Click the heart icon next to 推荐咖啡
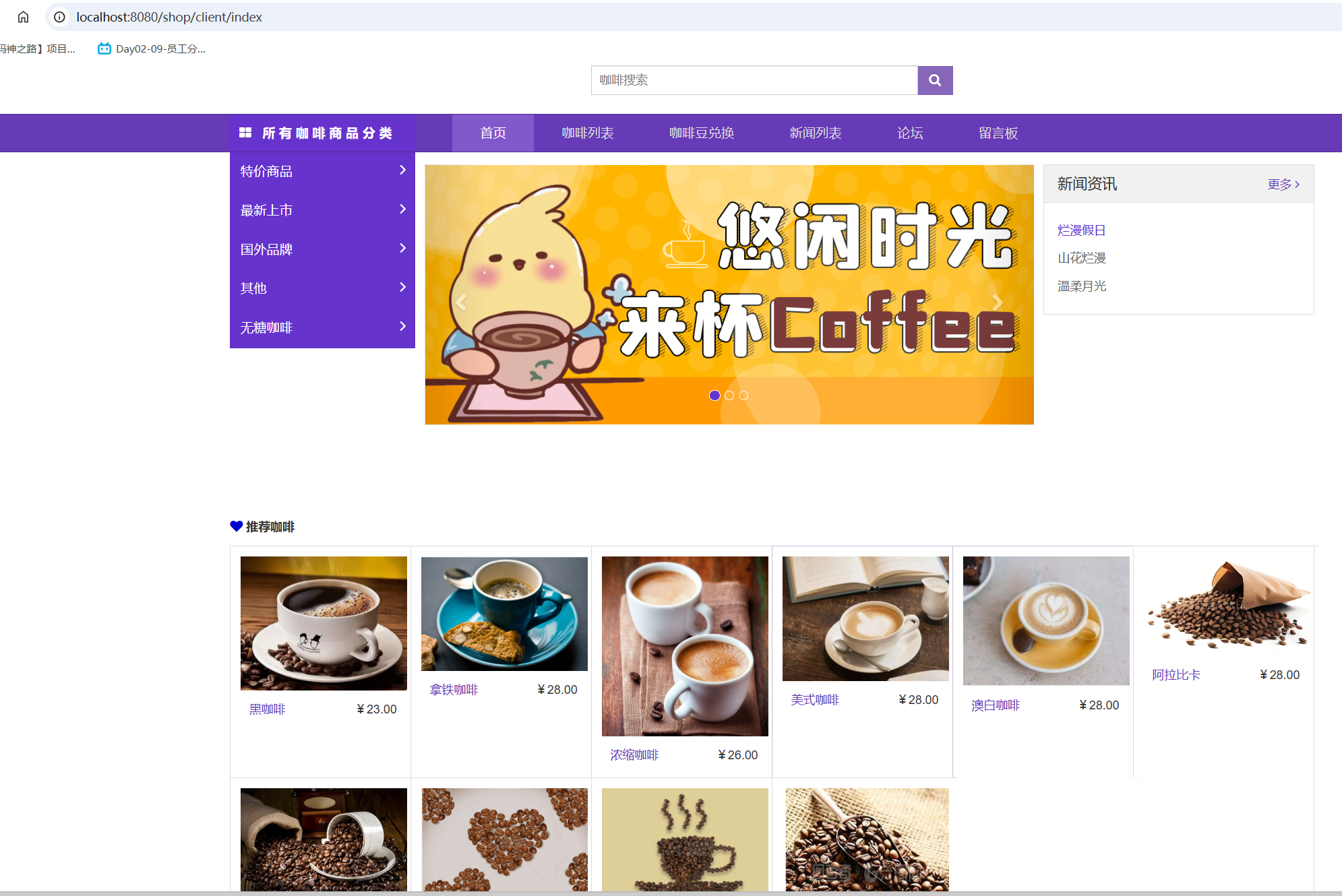1342x896 pixels. point(235,526)
